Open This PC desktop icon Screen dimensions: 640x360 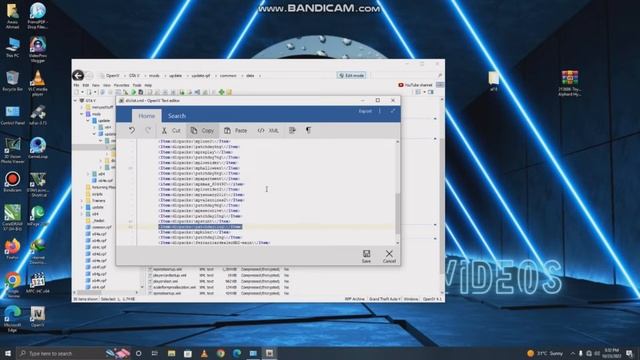point(13,47)
